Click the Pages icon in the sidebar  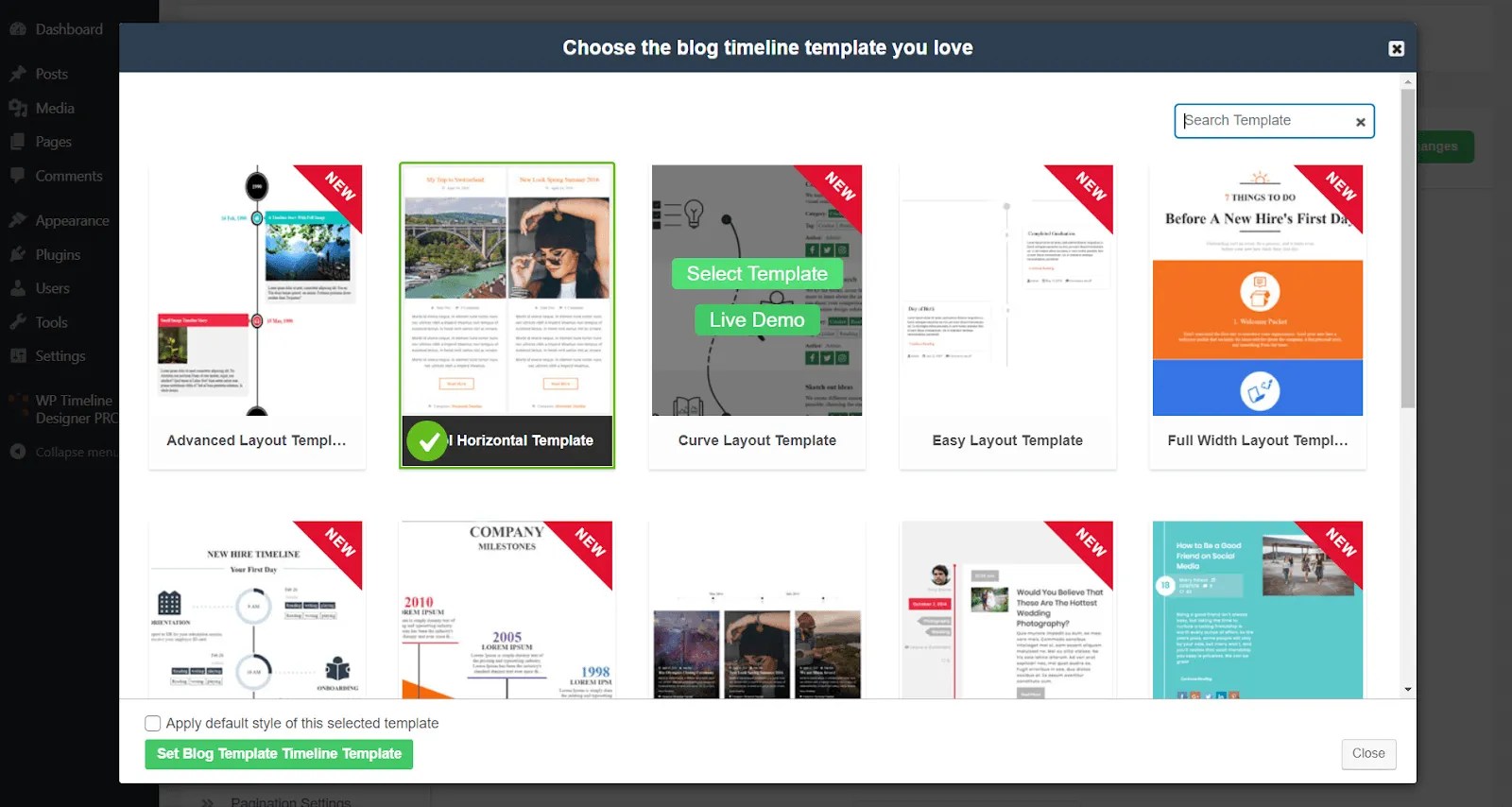point(18,142)
